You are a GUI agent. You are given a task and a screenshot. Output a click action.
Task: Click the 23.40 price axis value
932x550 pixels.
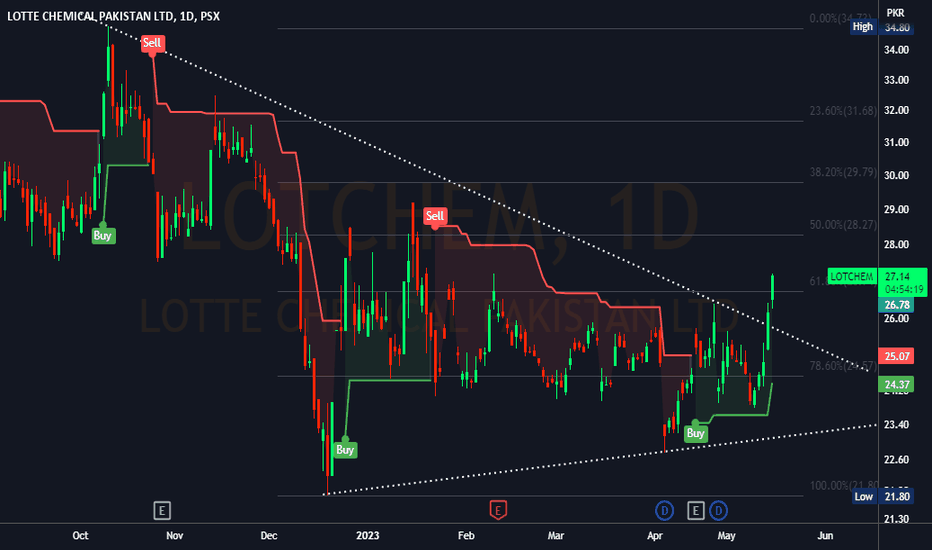click(x=896, y=425)
